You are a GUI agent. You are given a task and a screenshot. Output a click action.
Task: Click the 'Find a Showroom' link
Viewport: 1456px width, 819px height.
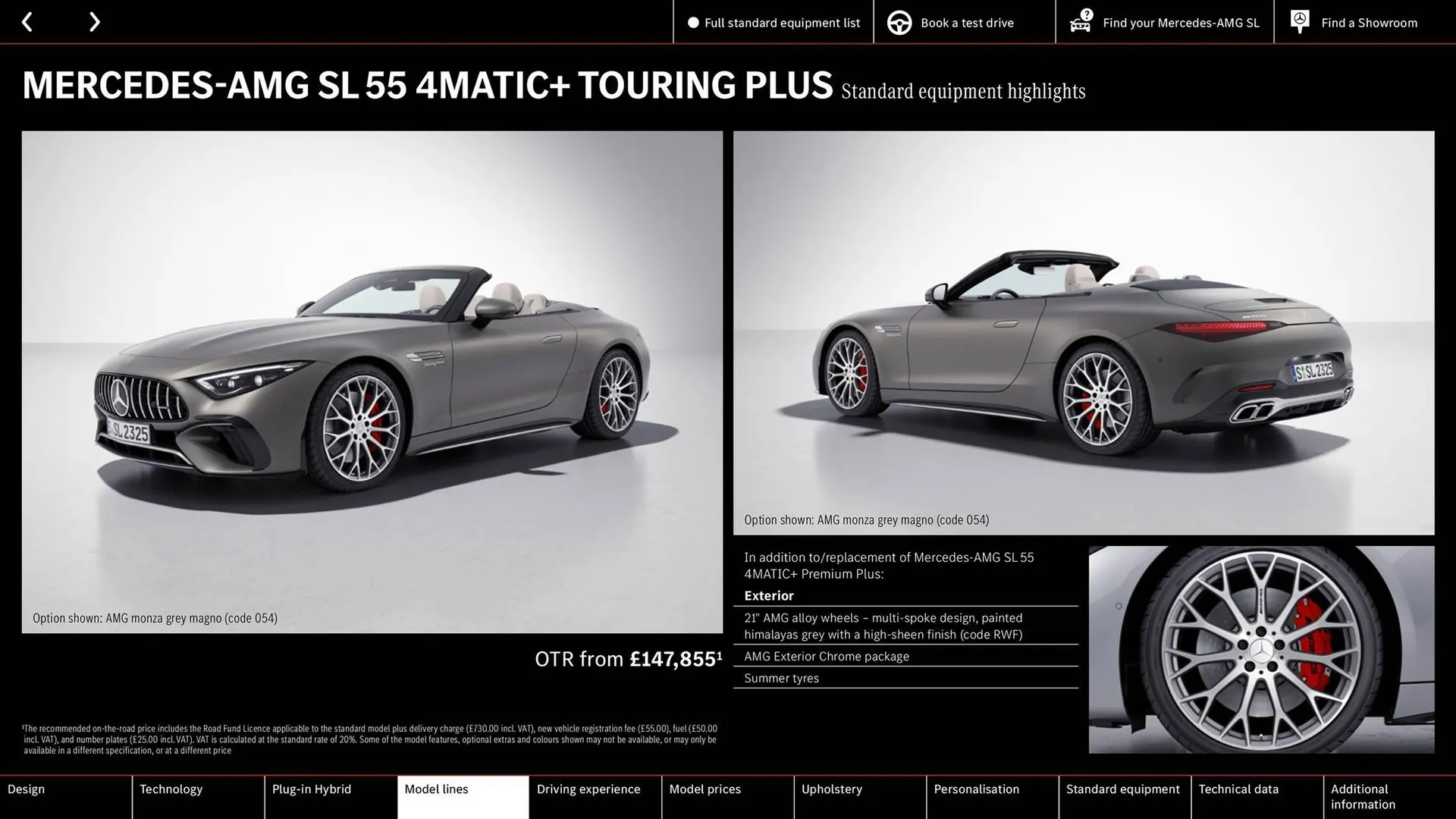[1369, 23]
